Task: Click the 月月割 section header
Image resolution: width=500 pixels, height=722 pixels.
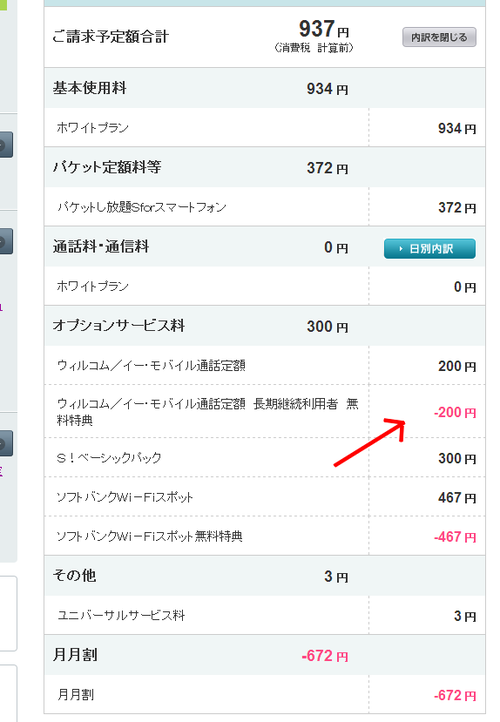Action: (265, 655)
